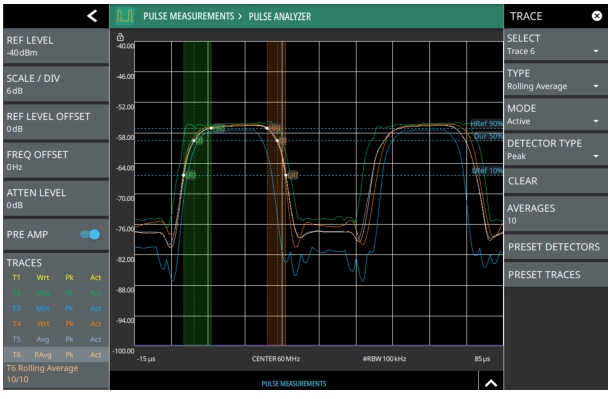Select trace T2 Max row

pos(56,293)
